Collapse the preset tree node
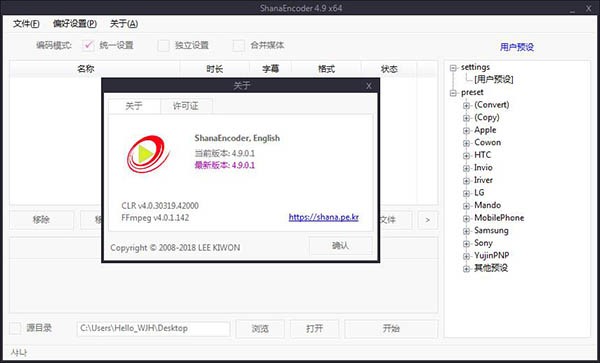Image resolution: width=600 pixels, height=363 pixels. pos(453,93)
